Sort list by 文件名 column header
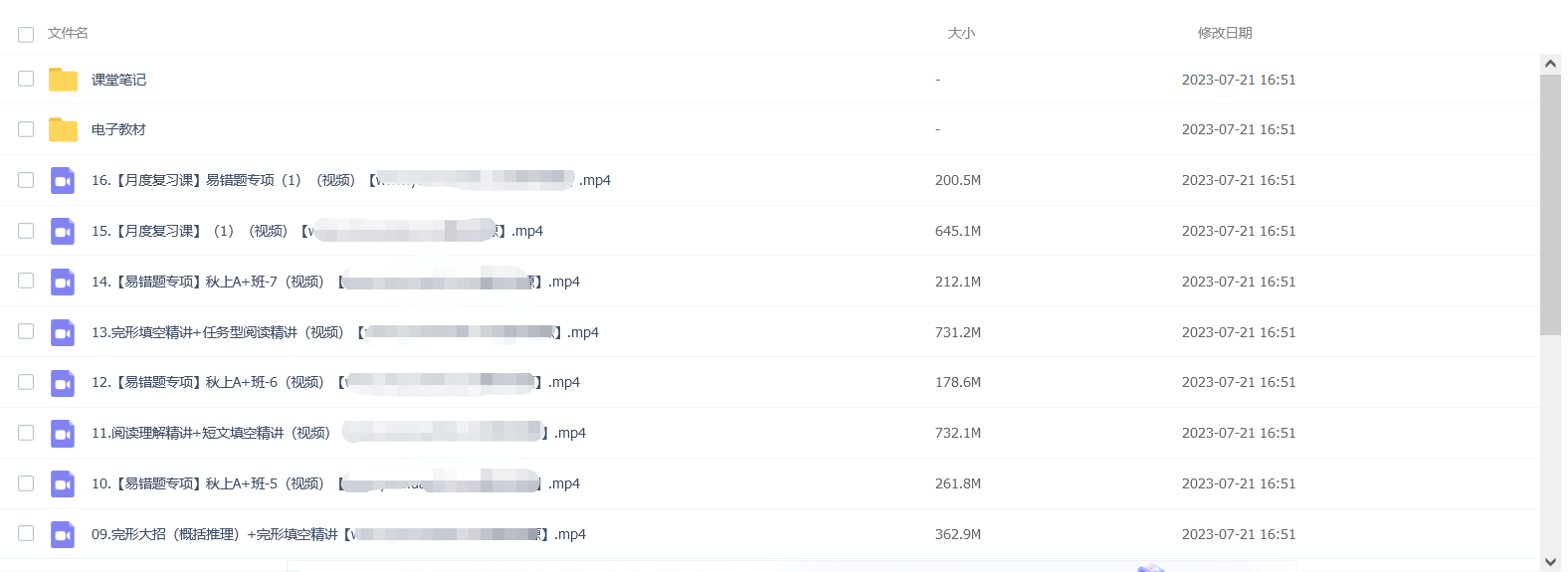 [x=68, y=33]
